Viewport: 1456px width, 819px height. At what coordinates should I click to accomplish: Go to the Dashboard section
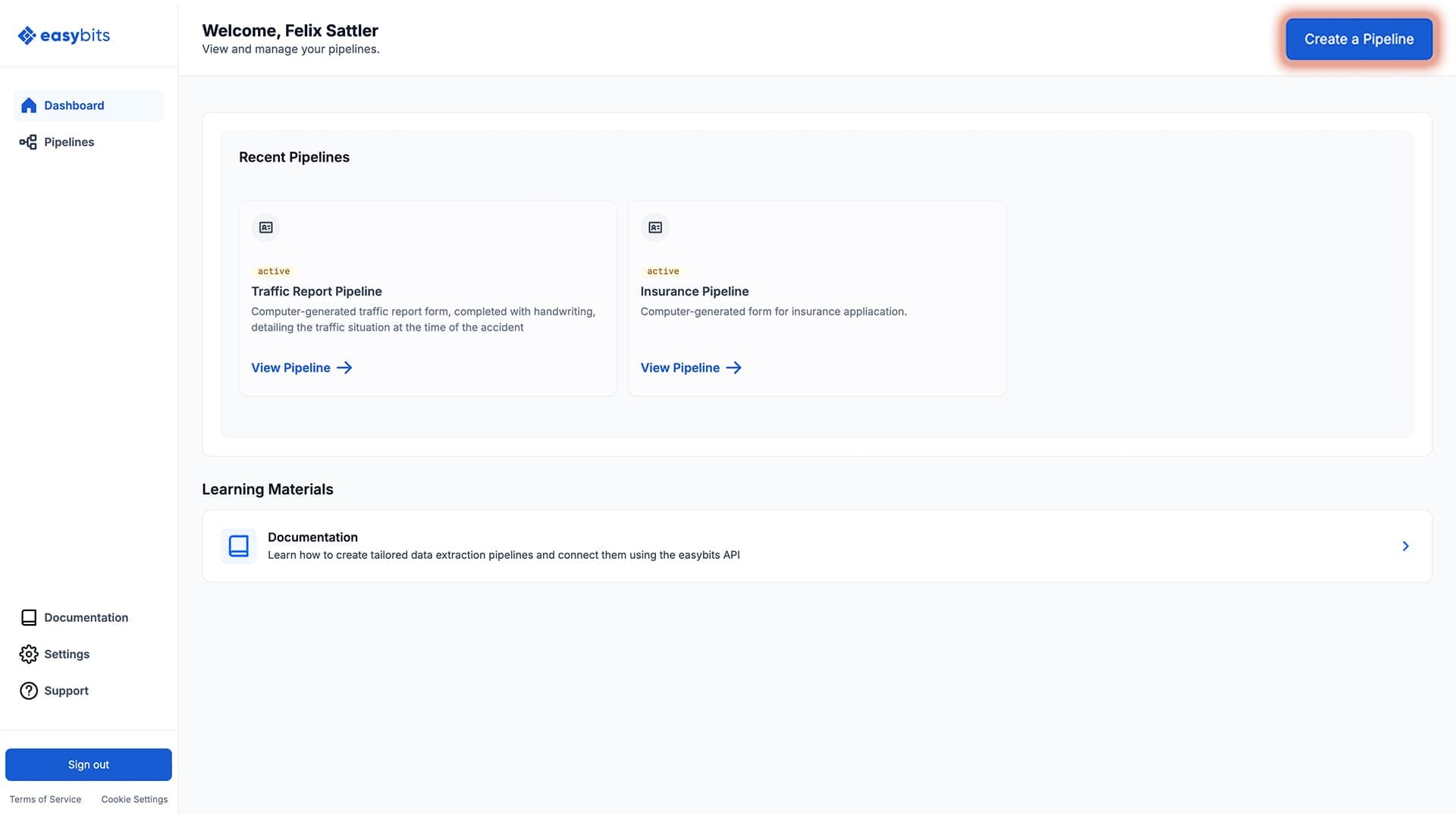point(74,105)
